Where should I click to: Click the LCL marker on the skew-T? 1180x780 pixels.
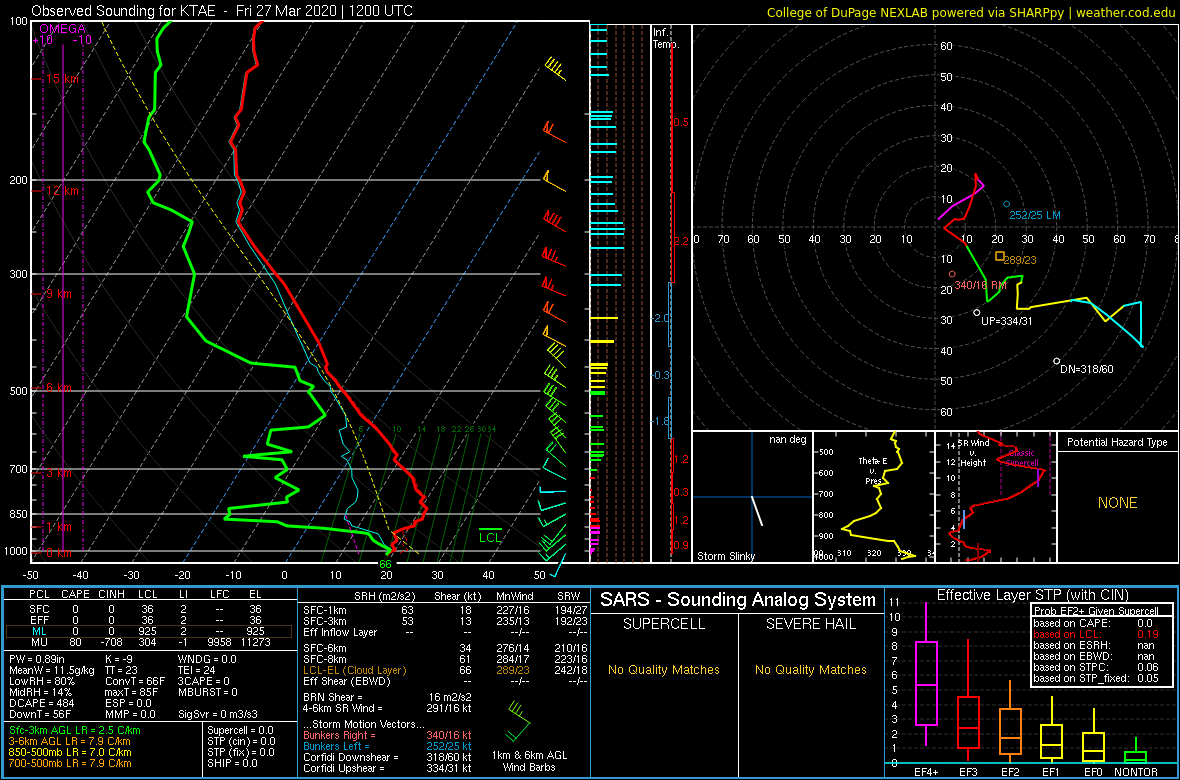(x=490, y=537)
